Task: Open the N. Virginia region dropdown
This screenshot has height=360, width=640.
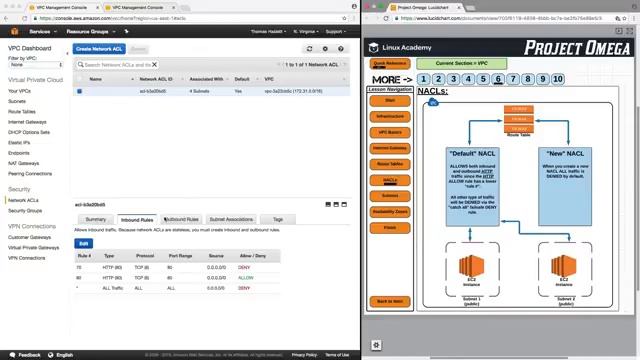Action: [x=306, y=31]
